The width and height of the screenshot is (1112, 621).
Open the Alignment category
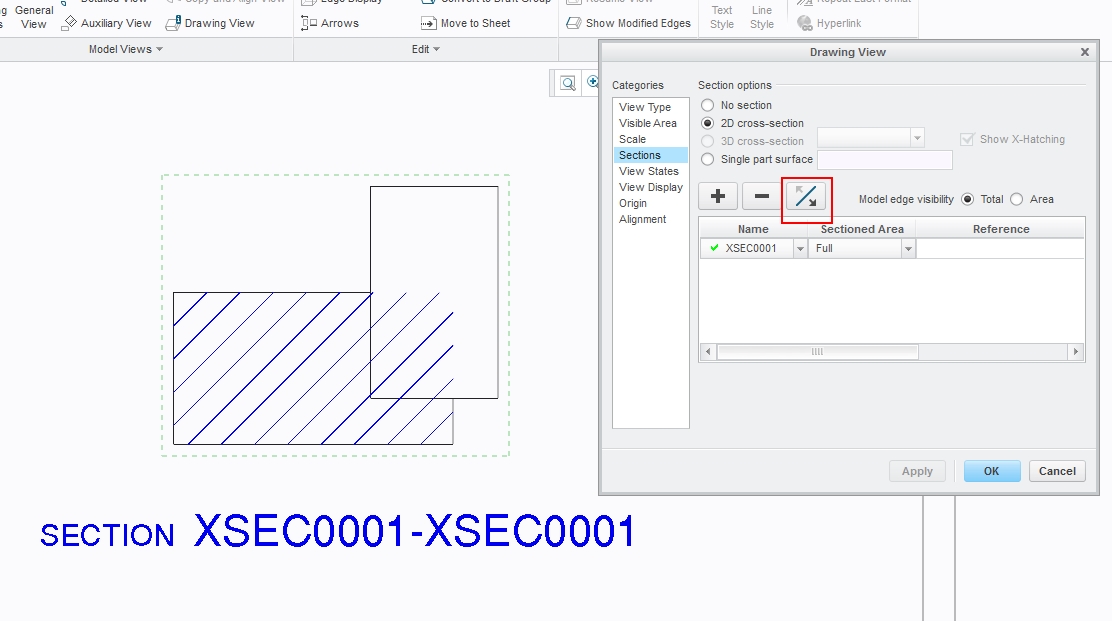[643, 220]
